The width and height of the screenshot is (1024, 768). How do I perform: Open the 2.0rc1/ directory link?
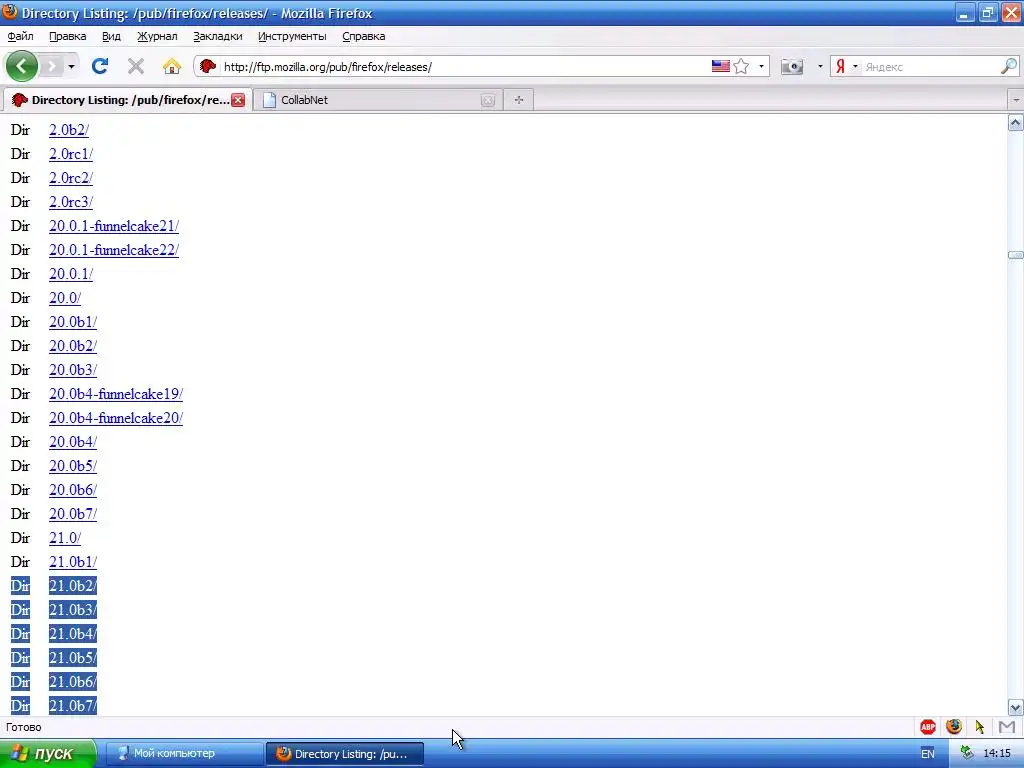coord(71,154)
